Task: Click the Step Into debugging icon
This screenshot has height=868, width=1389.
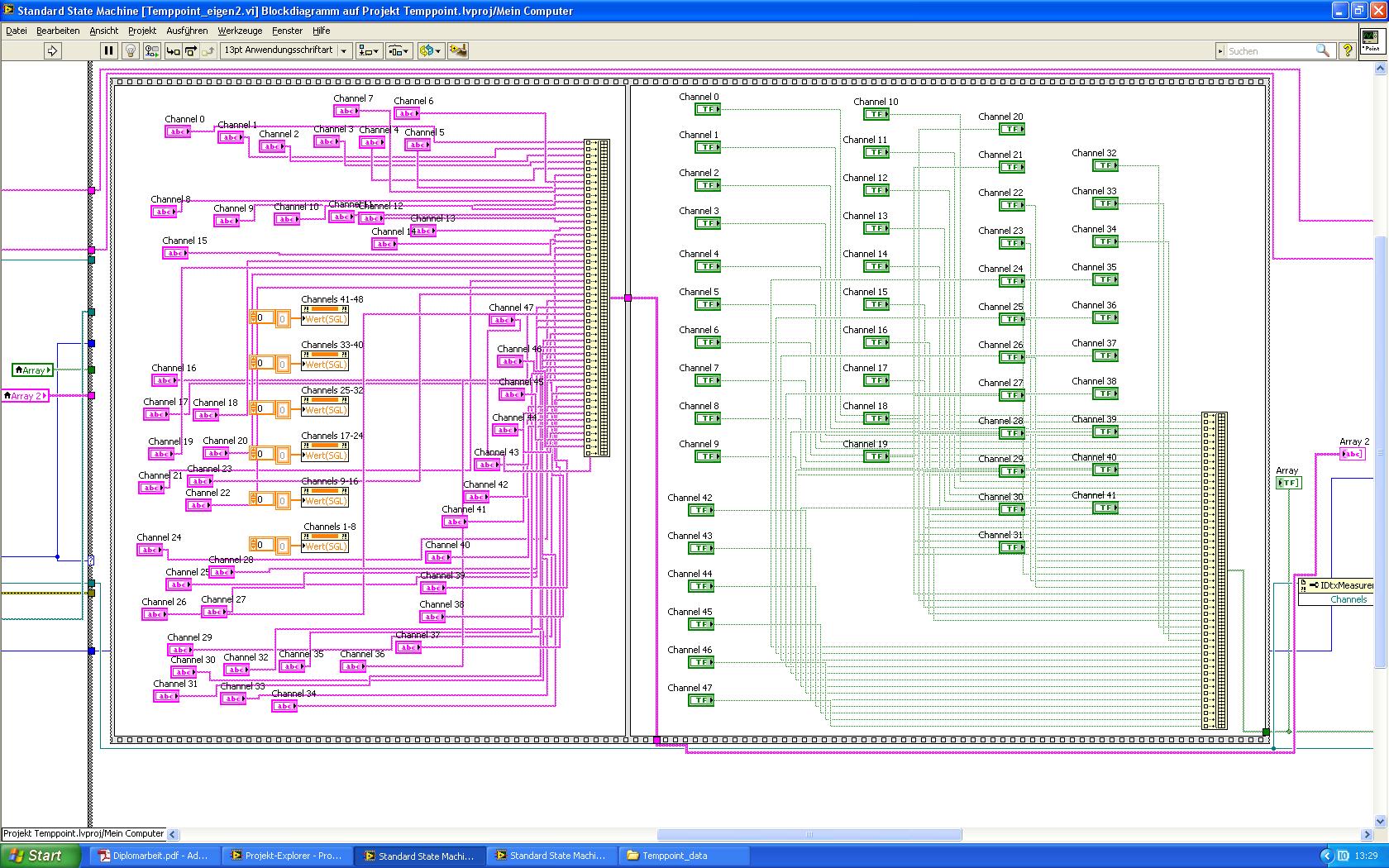Action: (x=173, y=51)
